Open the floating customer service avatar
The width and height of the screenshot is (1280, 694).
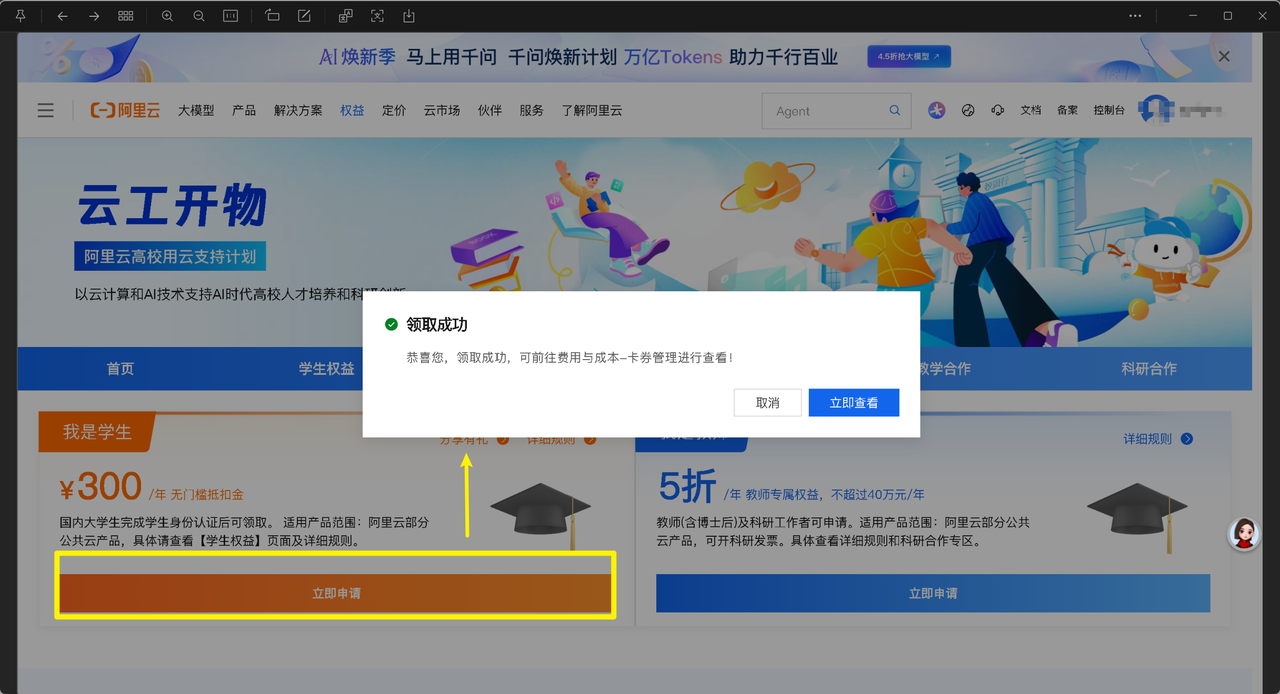click(x=1244, y=534)
